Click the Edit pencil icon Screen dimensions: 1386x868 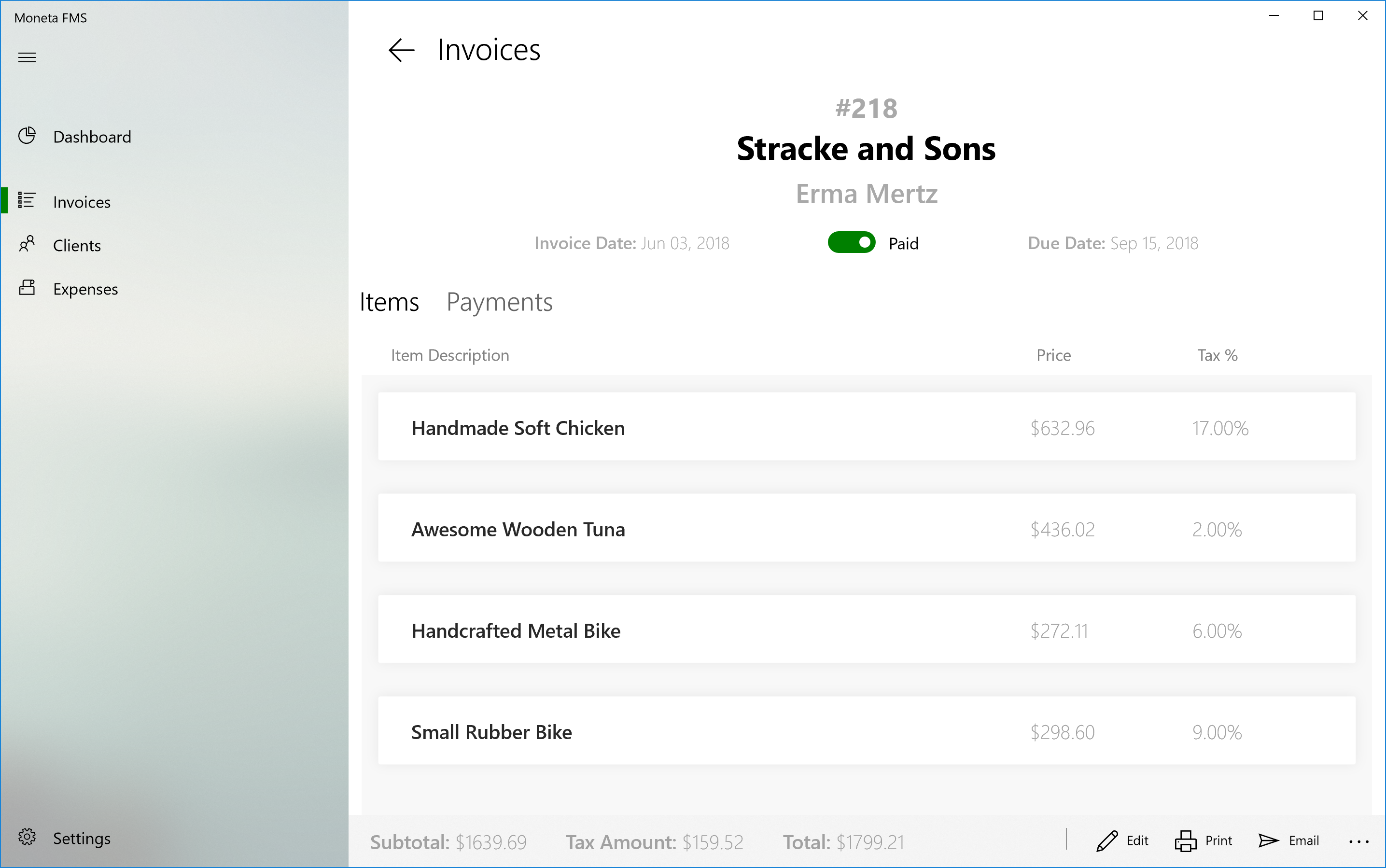[x=1106, y=841]
